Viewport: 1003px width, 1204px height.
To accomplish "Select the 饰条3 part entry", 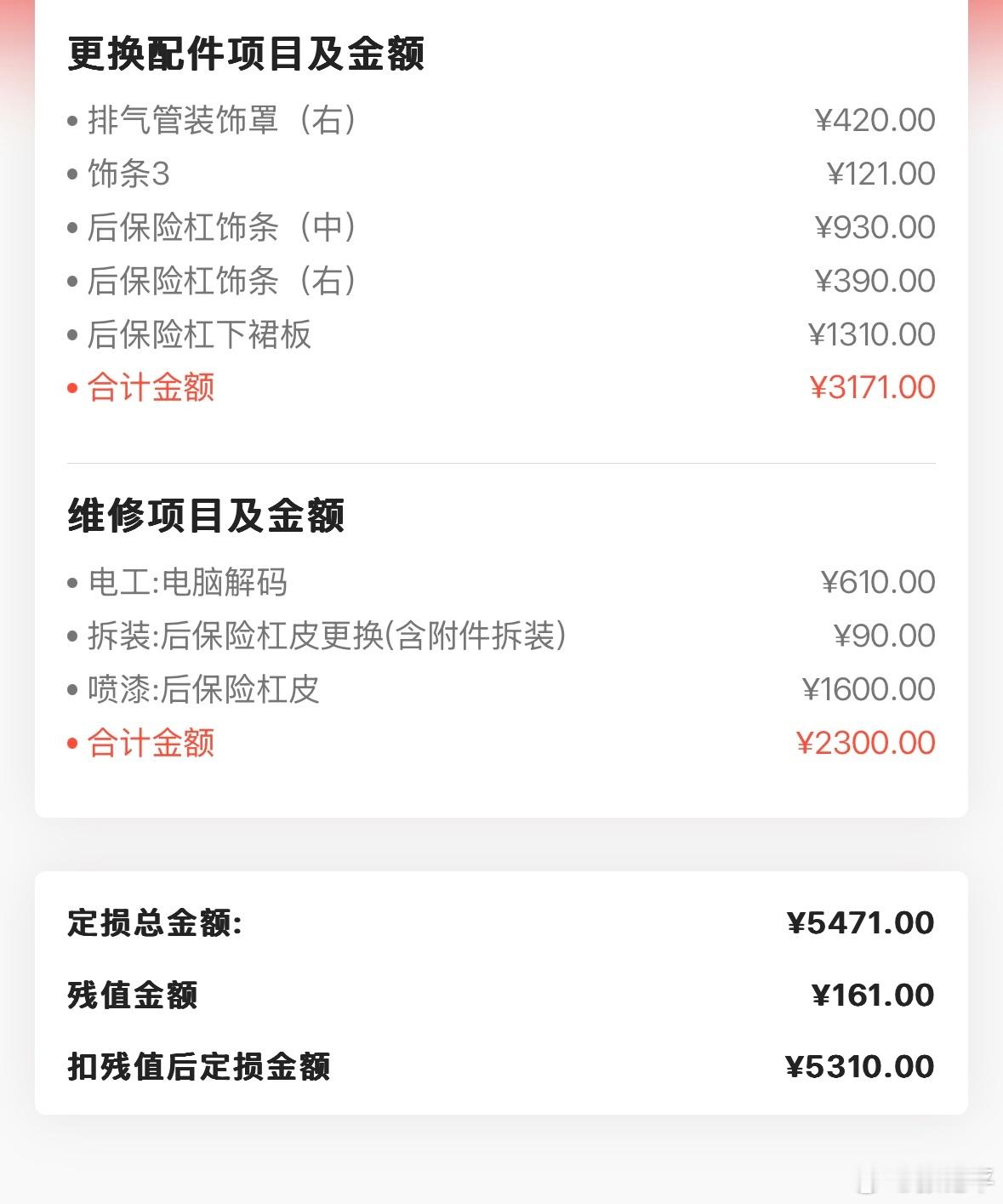I will coord(129,174).
